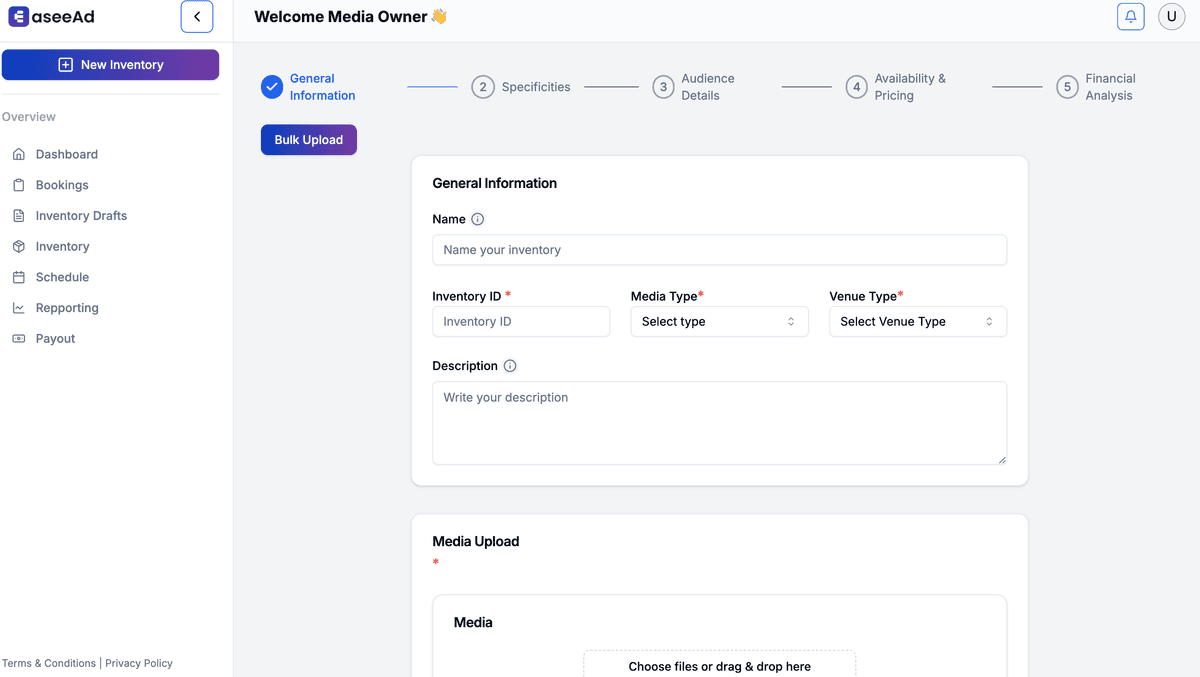Open the Terms & Conditions link
The width and height of the screenshot is (1200, 677).
(x=49, y=663)
